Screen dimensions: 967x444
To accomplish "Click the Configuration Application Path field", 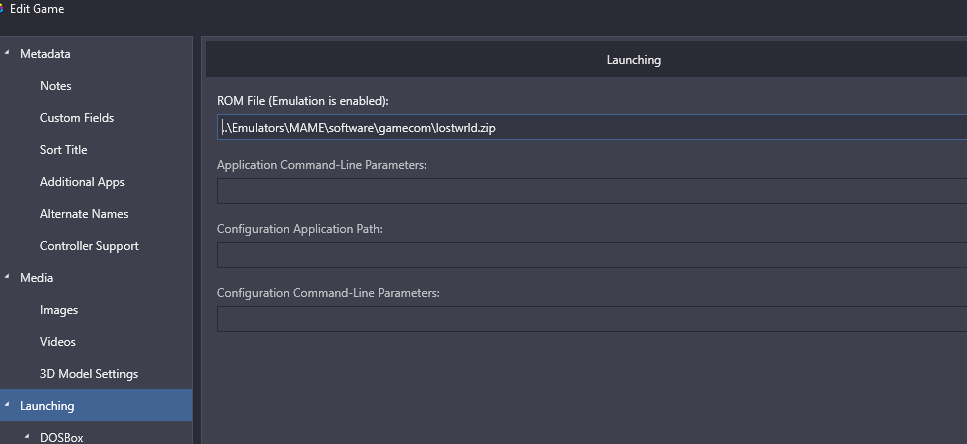I will [x=592, y=255].
